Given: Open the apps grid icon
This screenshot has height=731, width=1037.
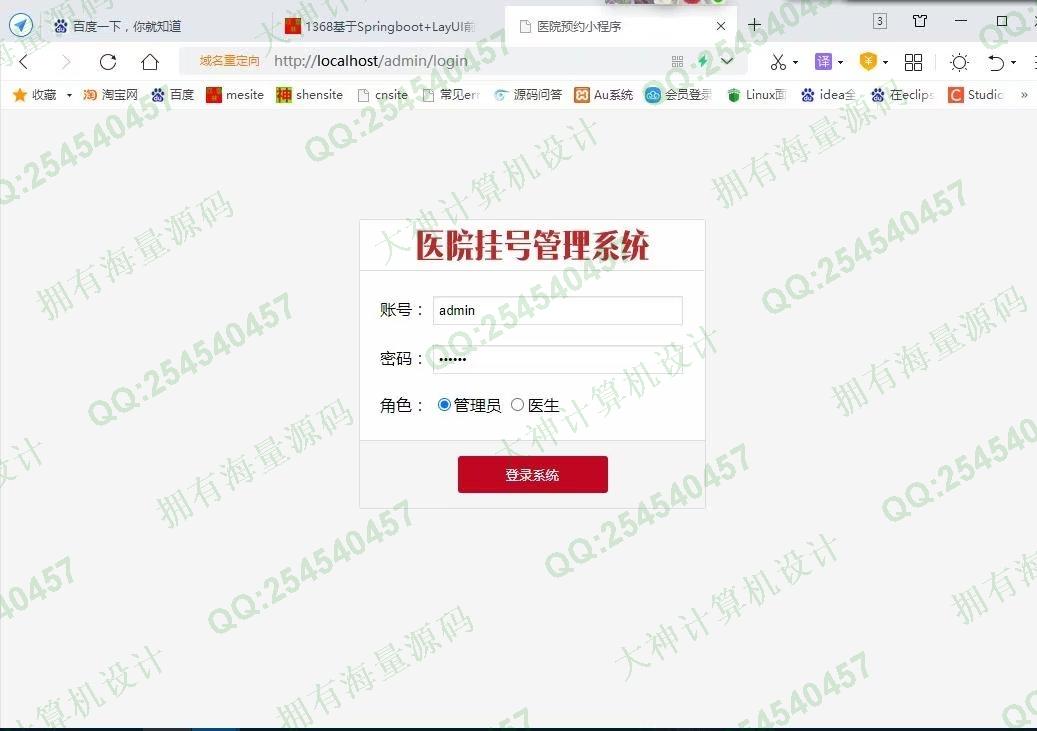Looking at the screenshot, I should (913, 62).
